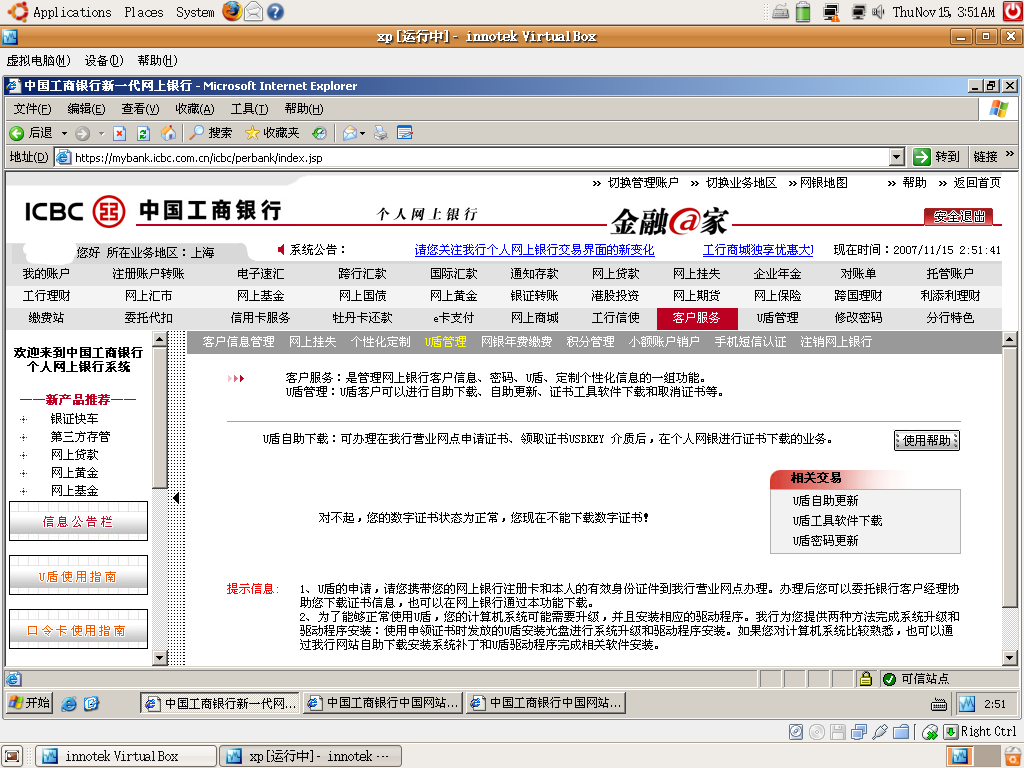Click the SSL padlock in IE status bar
Viewport: 1024px width, 768px height.
pos(865,679)
